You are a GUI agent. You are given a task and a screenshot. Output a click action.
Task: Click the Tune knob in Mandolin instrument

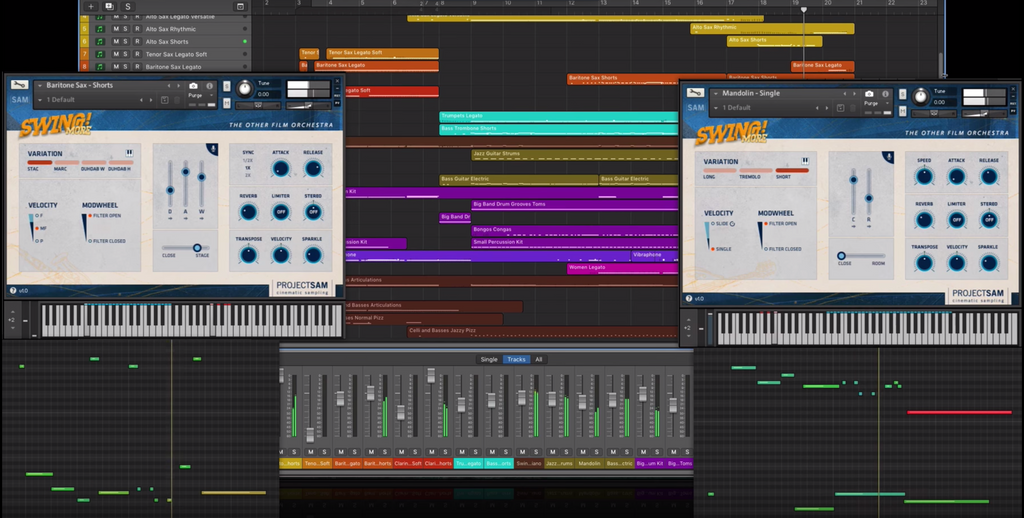[920, 96]
